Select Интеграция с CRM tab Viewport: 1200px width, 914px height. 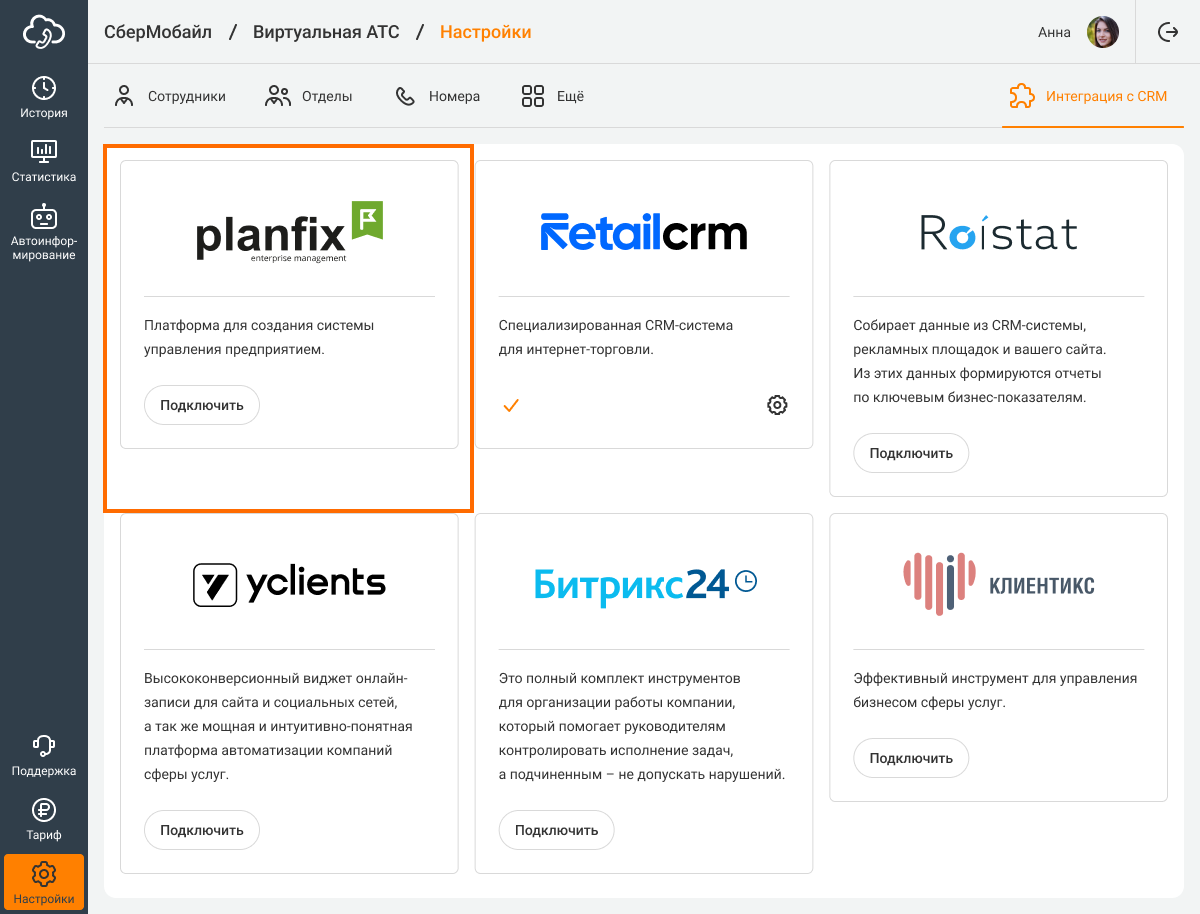click(x=1088, y=97)
